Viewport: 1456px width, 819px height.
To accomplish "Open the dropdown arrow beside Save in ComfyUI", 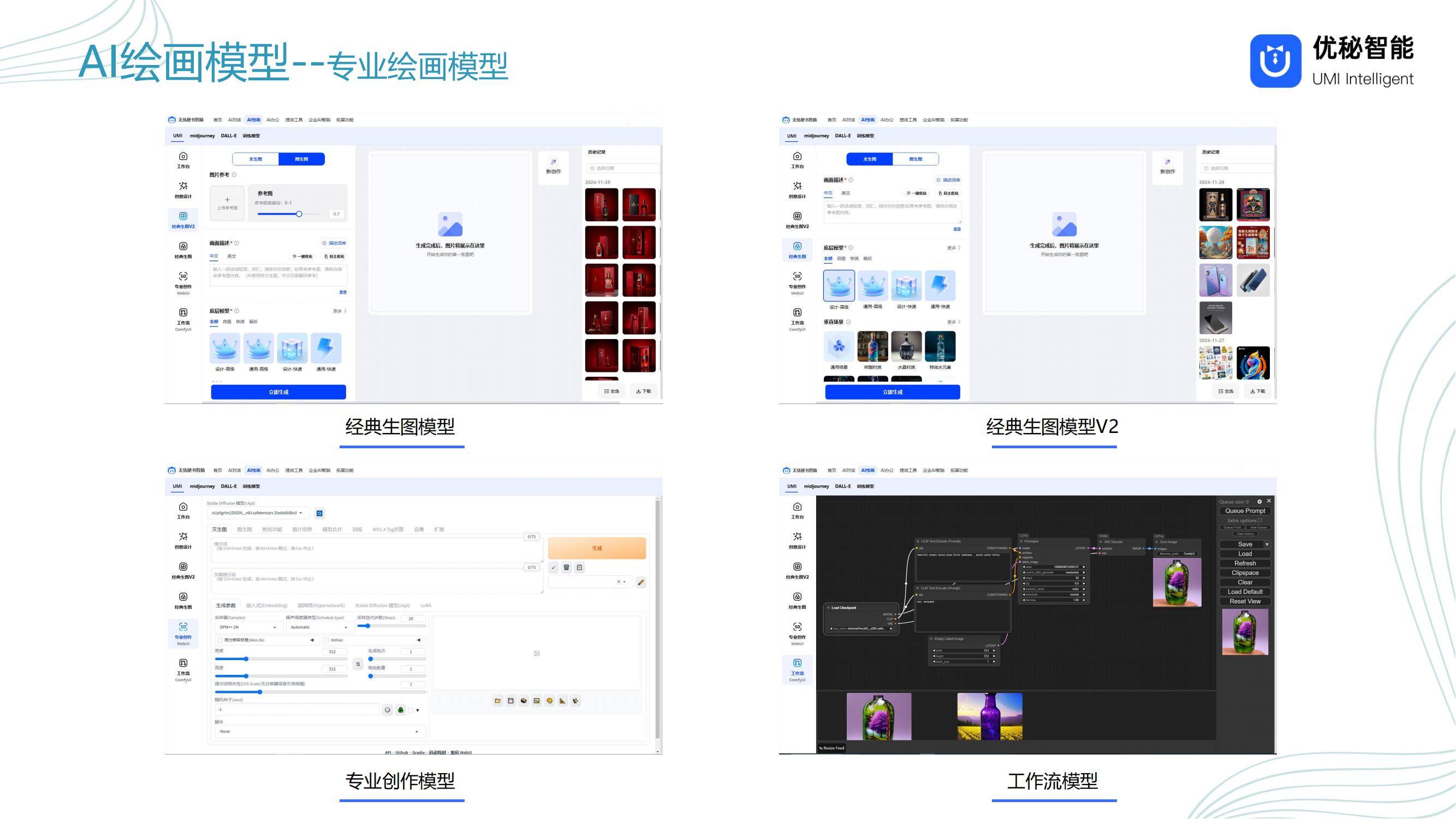I will pyautogui.click(x=1267, y=544).
